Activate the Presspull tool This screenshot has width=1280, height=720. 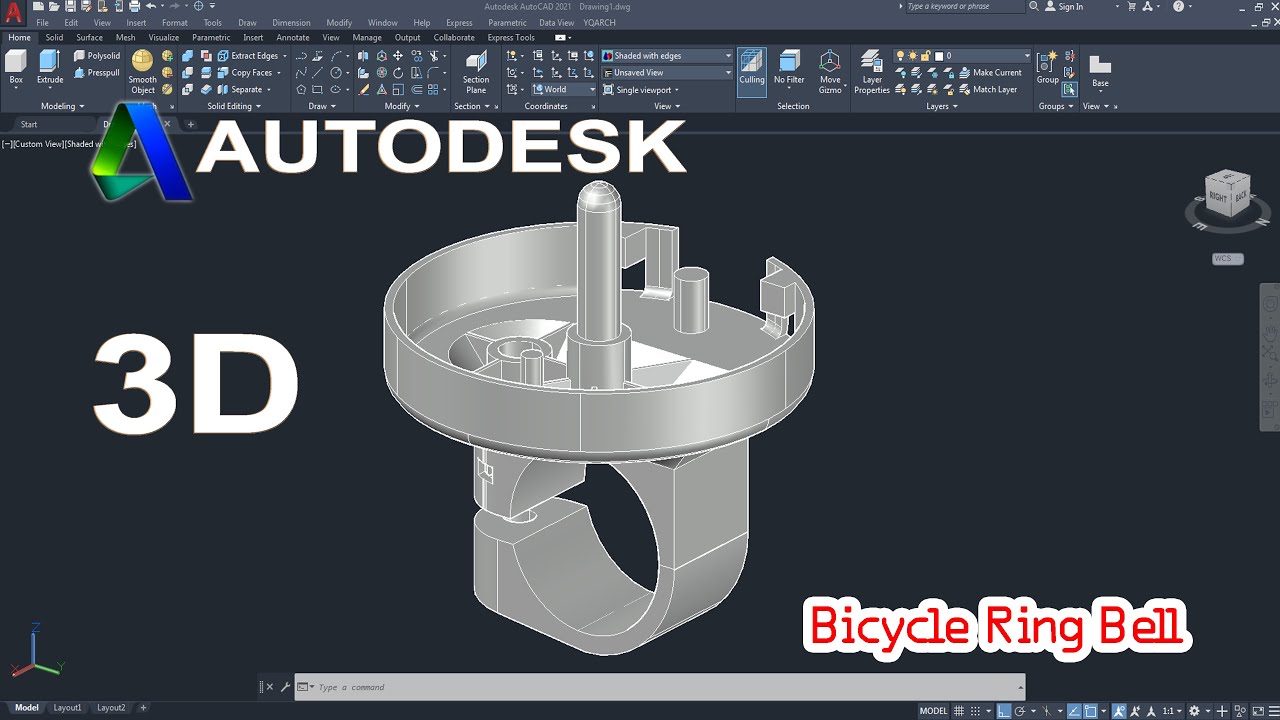(97, 72)
